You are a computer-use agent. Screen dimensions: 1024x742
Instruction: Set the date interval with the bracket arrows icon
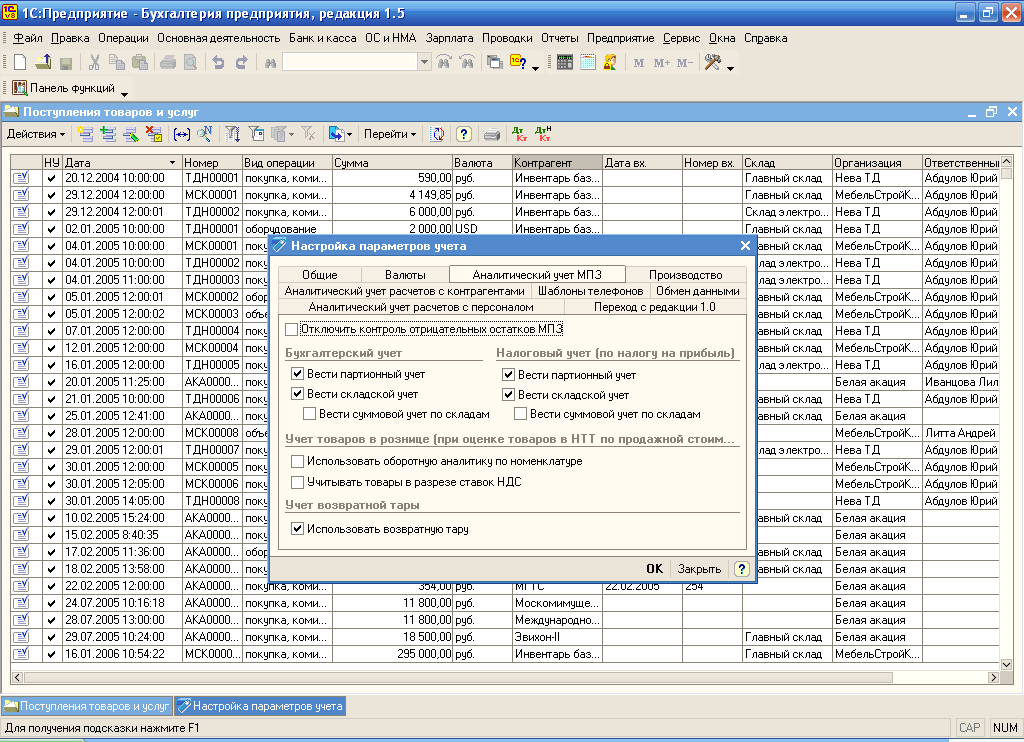(182, 134)
